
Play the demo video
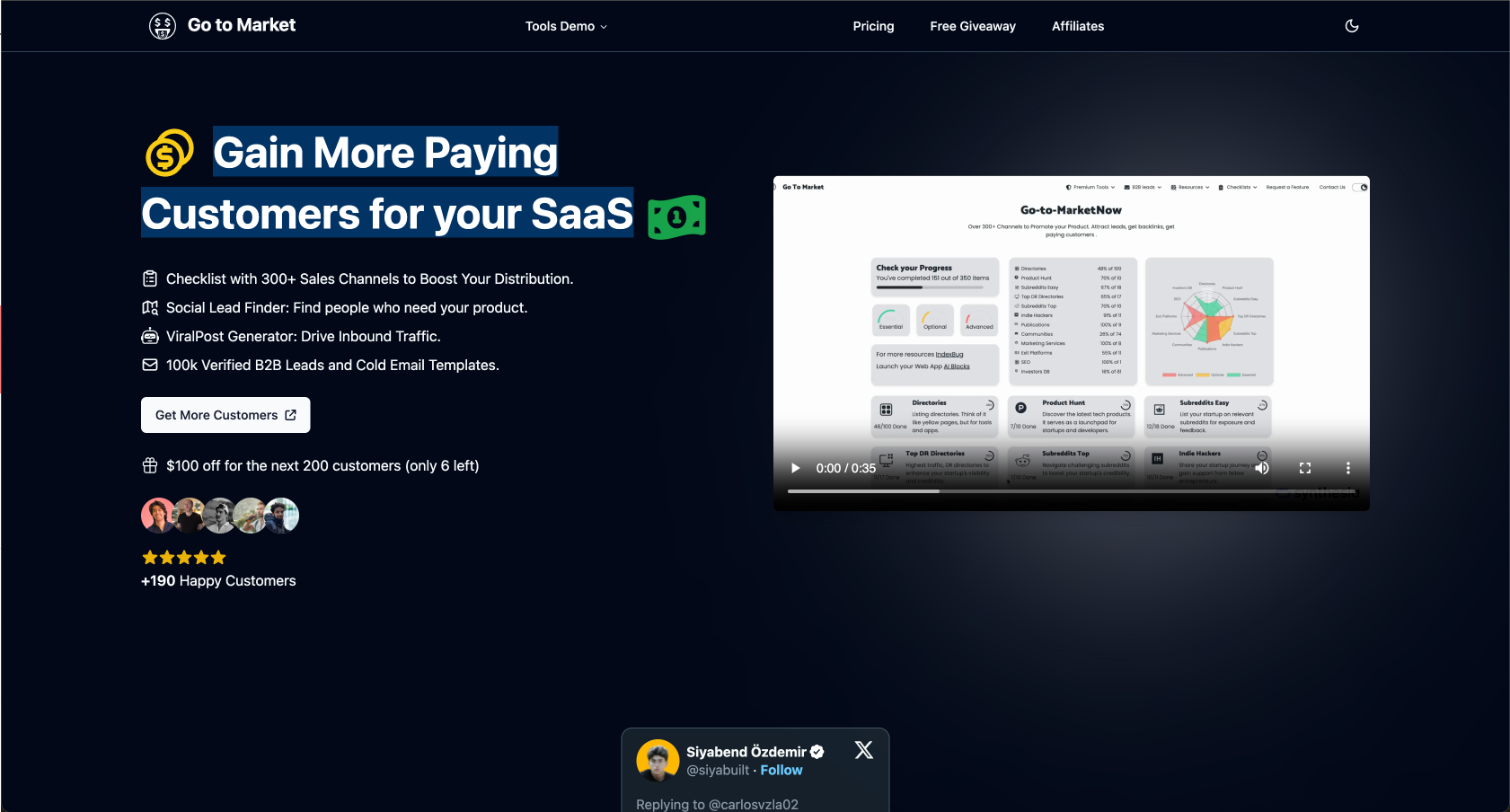[x=795, y=468]
